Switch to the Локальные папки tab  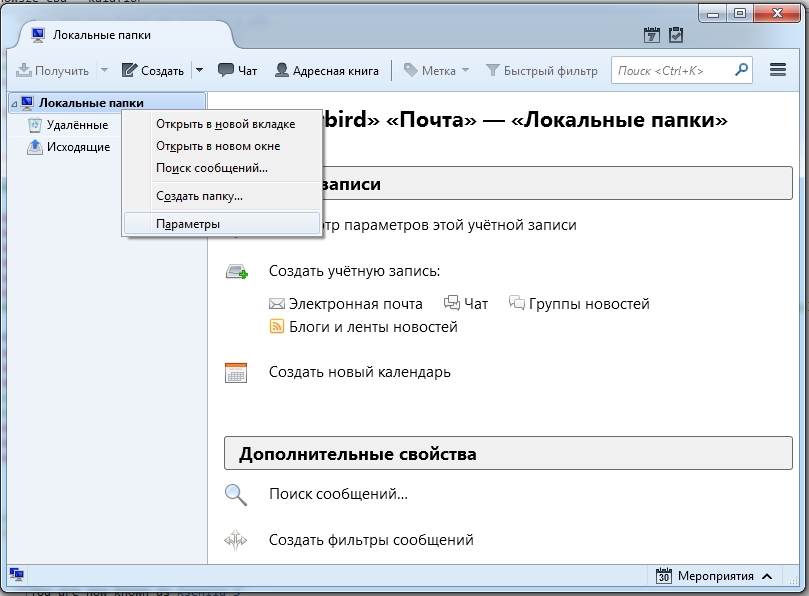click(124, 35)
